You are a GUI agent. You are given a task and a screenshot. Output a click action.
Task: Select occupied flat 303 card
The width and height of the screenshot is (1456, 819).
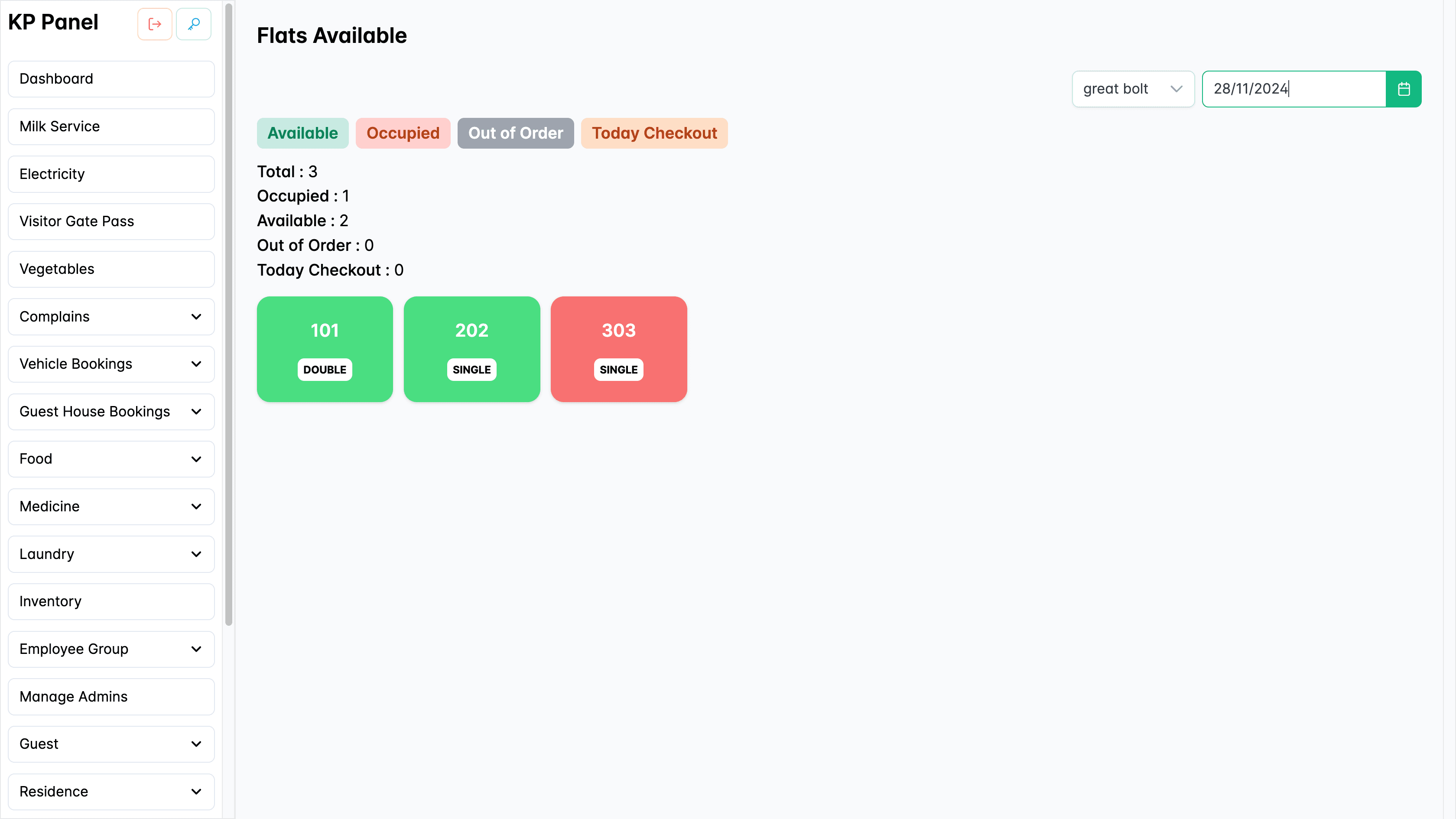[x=618, y=349]
